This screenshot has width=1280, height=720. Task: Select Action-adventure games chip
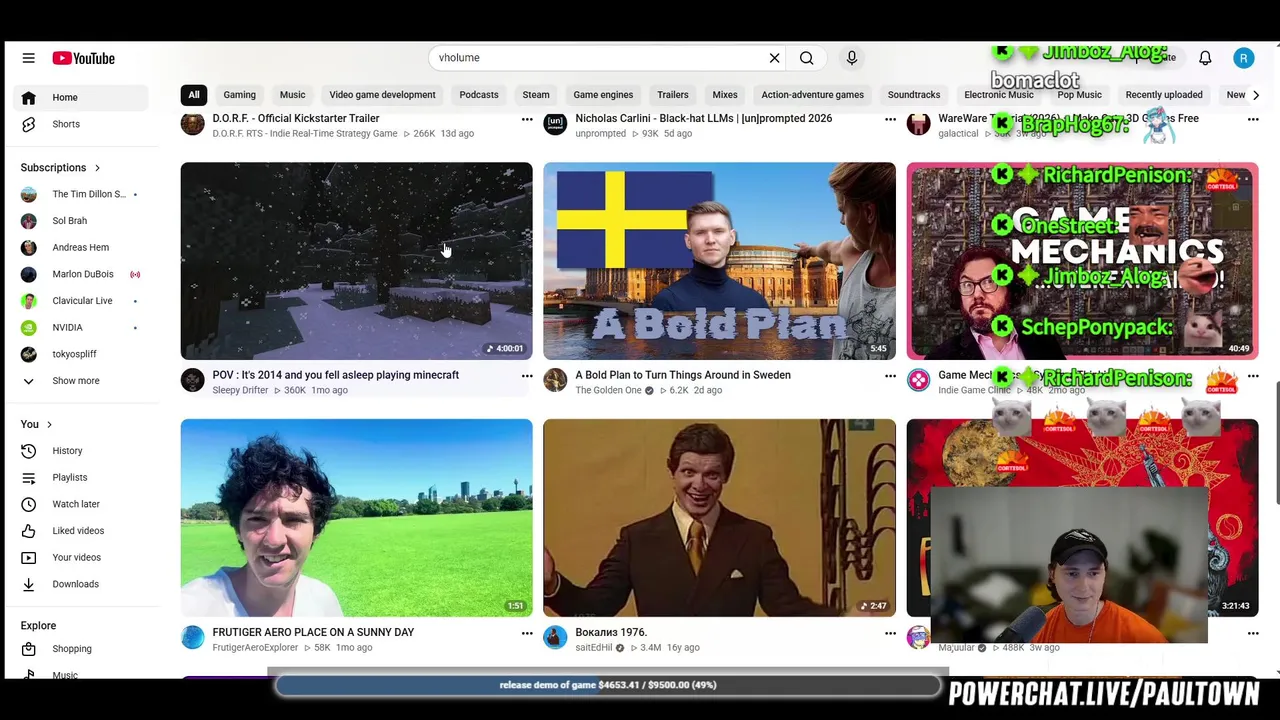(812, 95)
